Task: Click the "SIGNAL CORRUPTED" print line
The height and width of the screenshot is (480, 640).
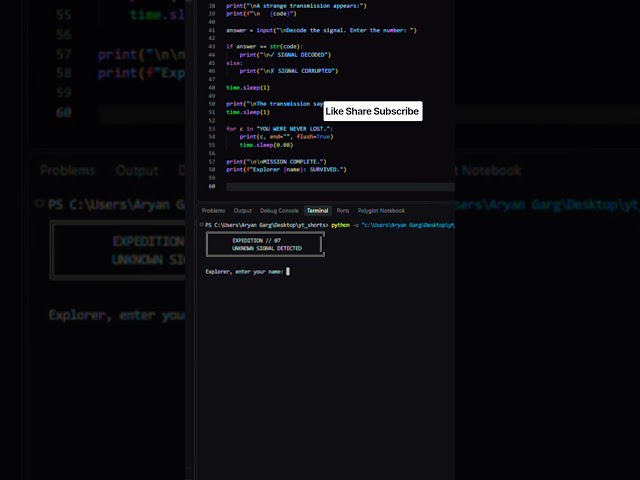Action: tap(289, 71)
